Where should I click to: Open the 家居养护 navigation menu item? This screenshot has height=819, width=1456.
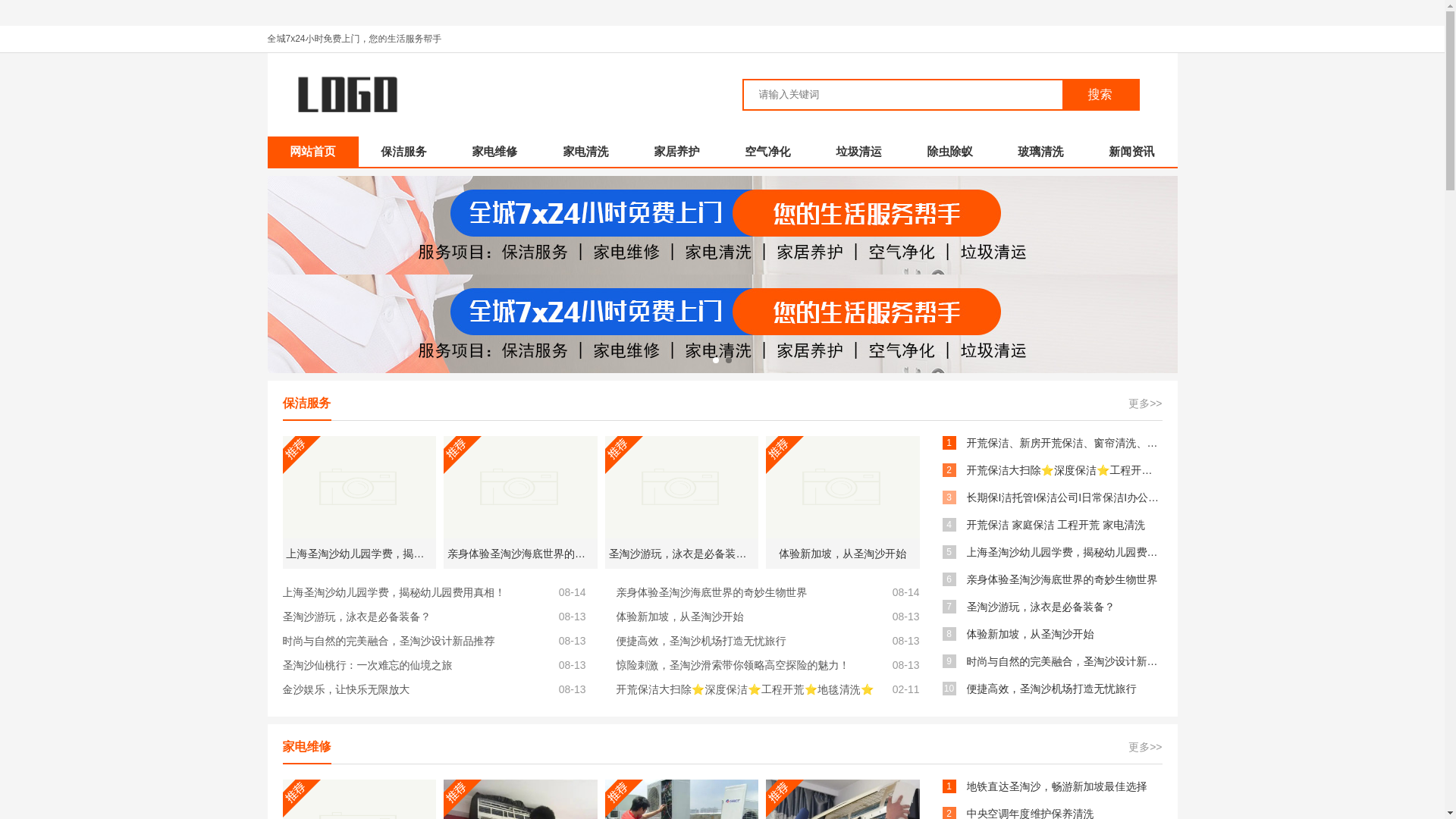tap(676, 152)
